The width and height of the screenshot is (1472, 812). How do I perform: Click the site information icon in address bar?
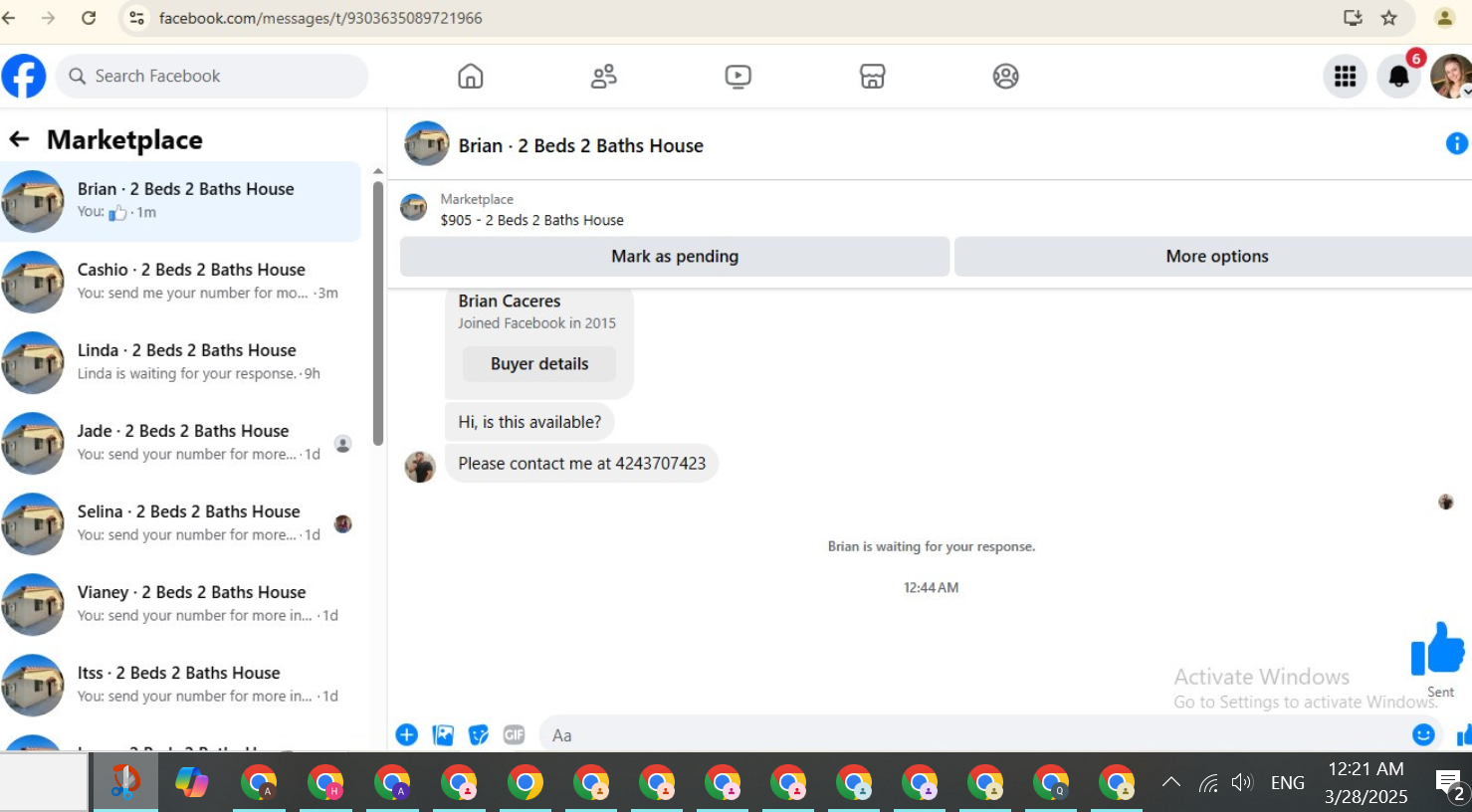pyautogui.click(x=137, y=18)
